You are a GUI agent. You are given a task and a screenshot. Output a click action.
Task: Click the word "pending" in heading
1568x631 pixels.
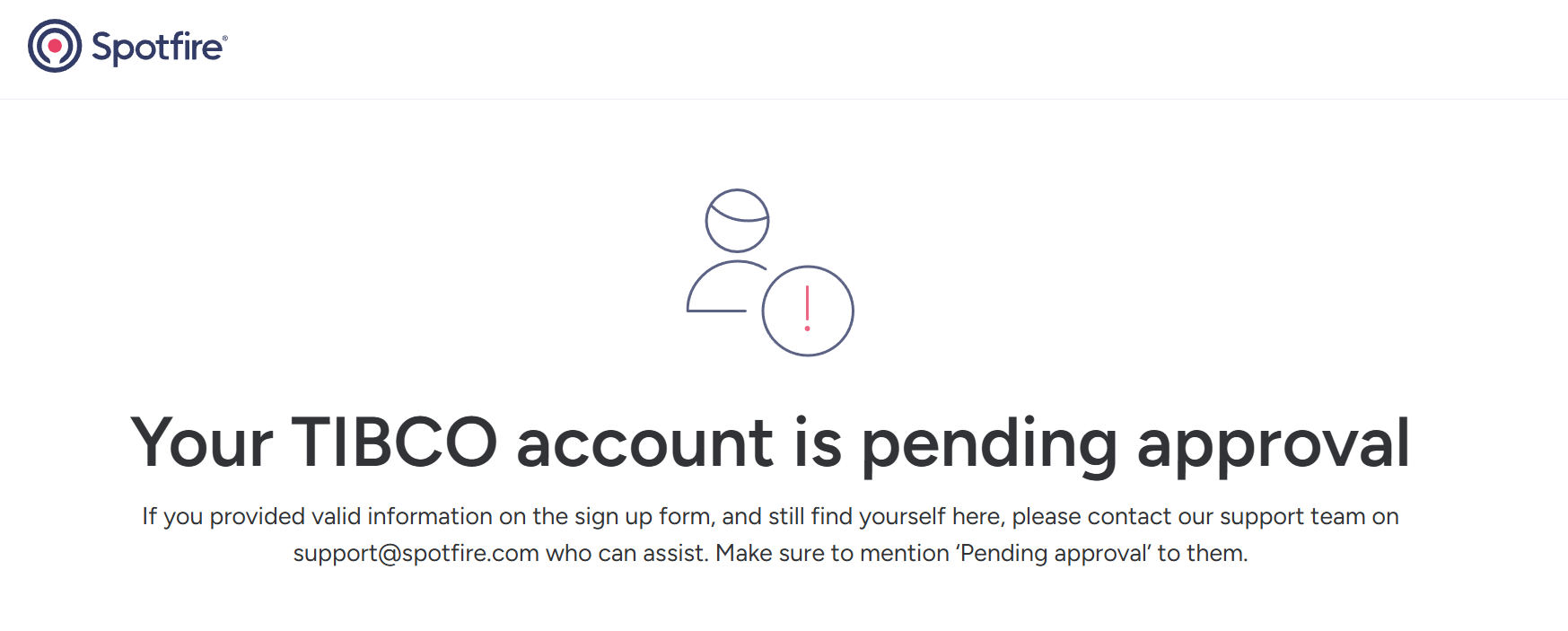click(989, 443)
